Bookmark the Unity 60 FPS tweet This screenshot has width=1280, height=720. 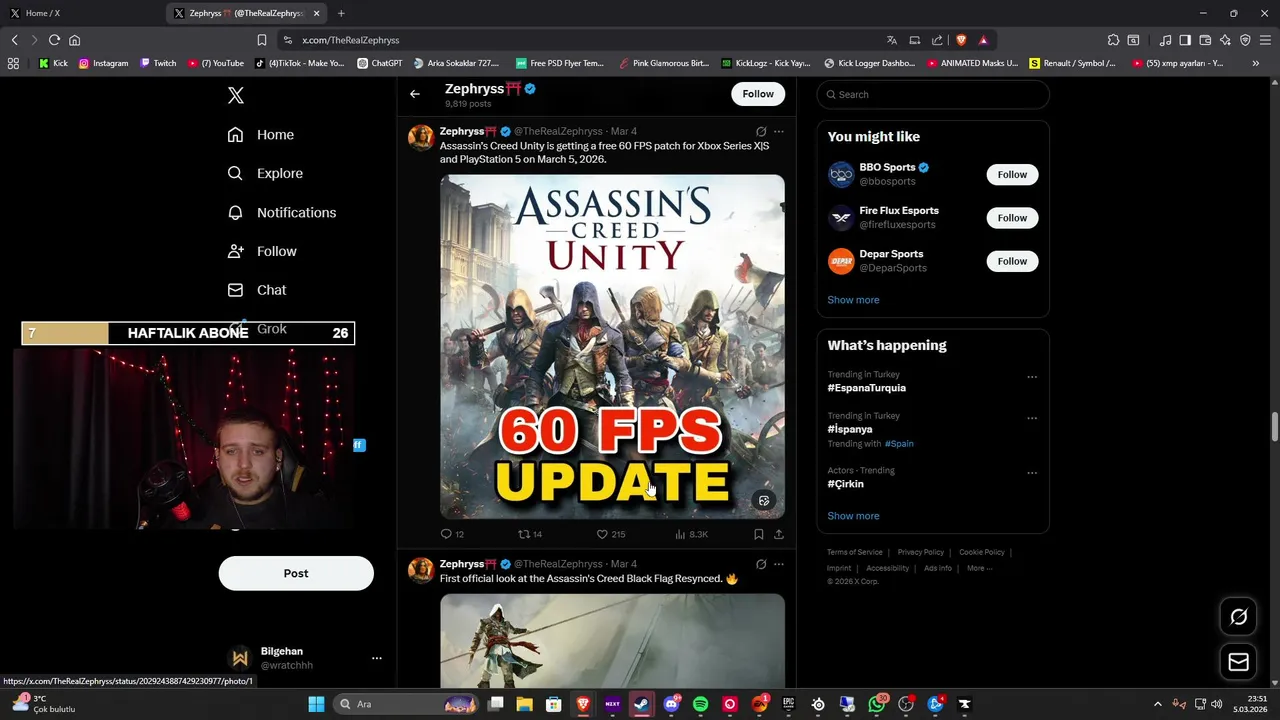(759, 534)
